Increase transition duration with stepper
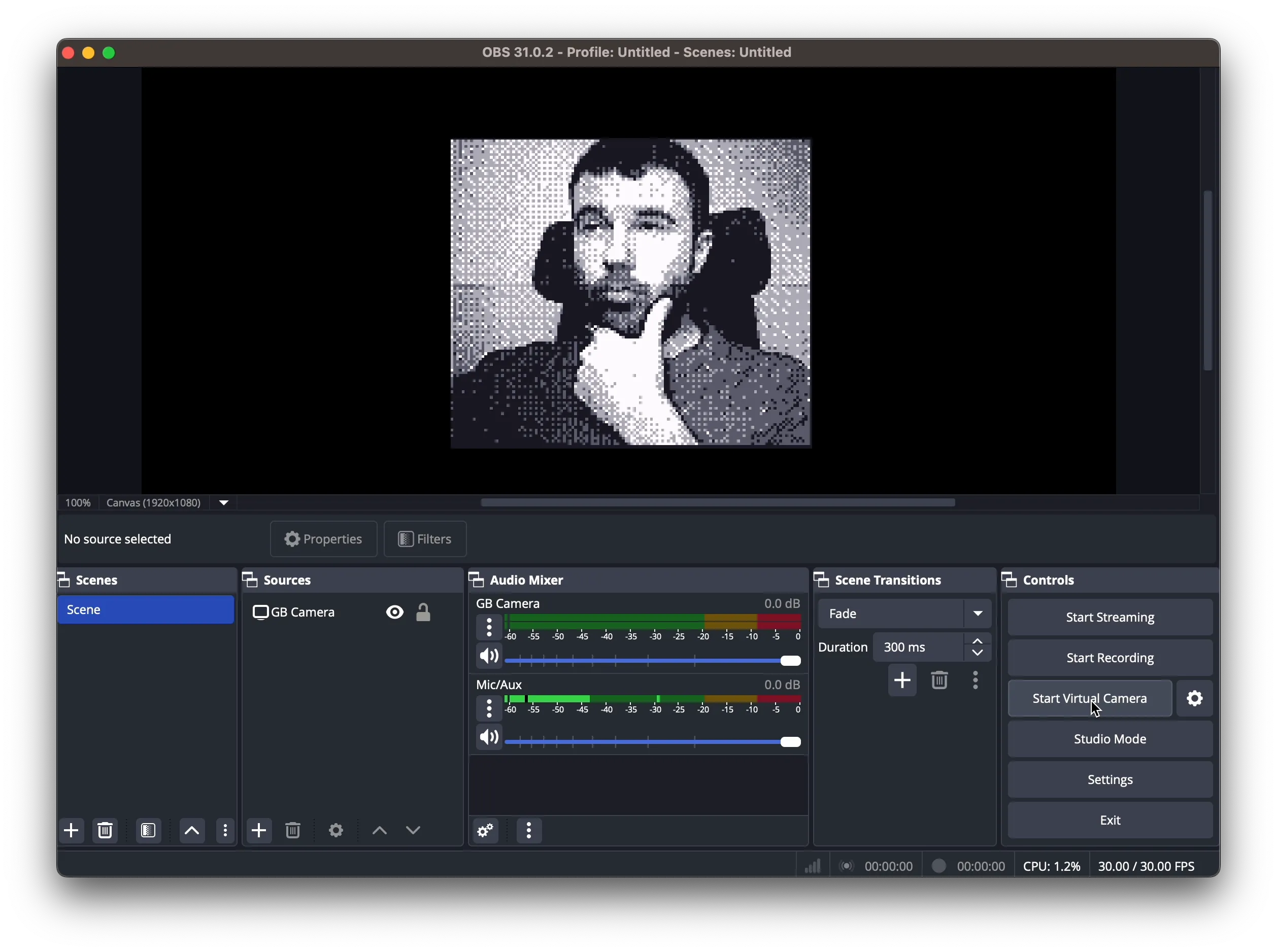Image resolution: width=1277 pixels, height=952 pixels. (978, 641)
